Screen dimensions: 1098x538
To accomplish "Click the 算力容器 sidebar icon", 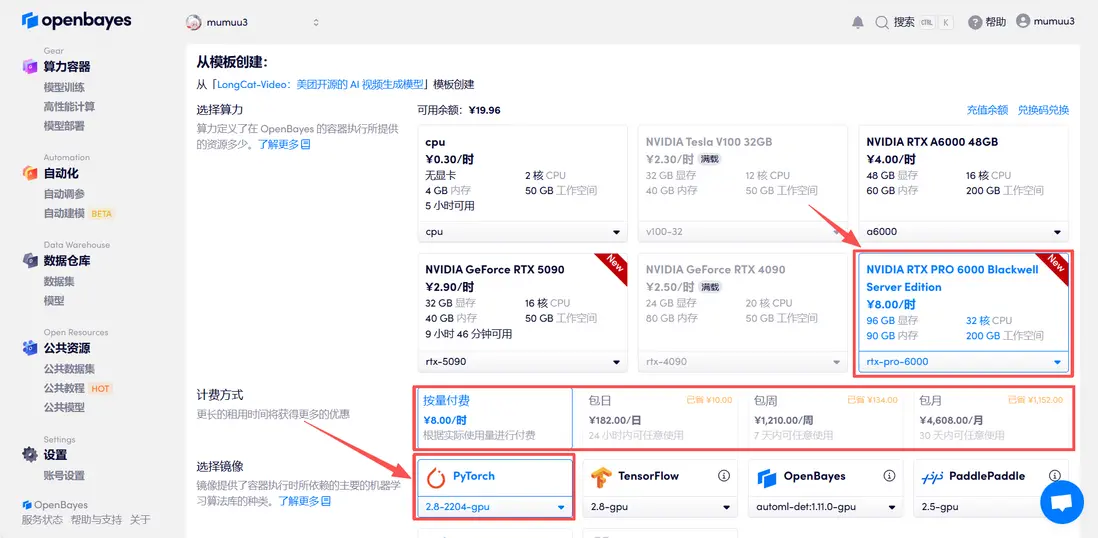I will [x=29, y=67].
